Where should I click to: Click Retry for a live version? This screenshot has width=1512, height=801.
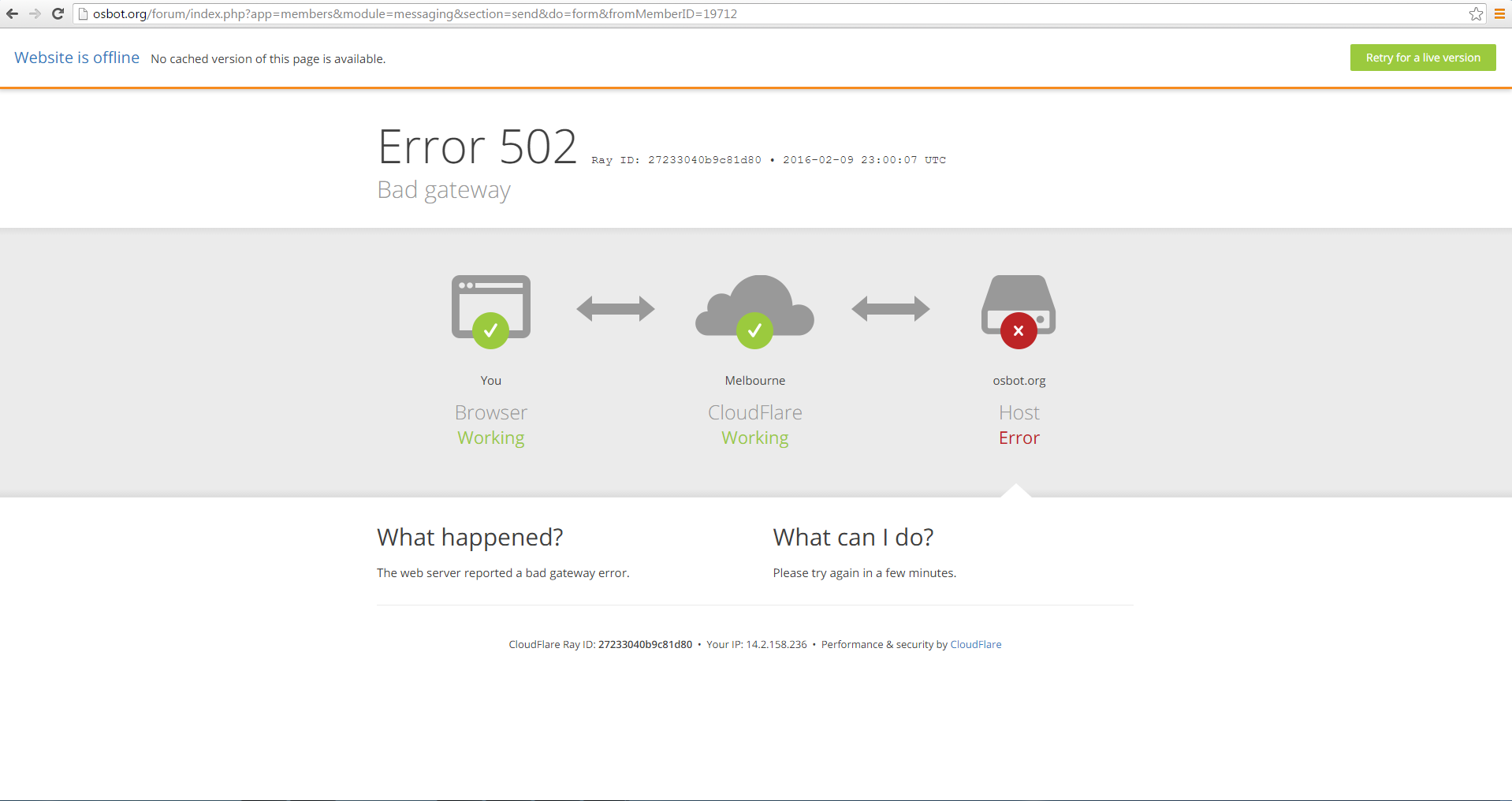(x=1423, y=58)
